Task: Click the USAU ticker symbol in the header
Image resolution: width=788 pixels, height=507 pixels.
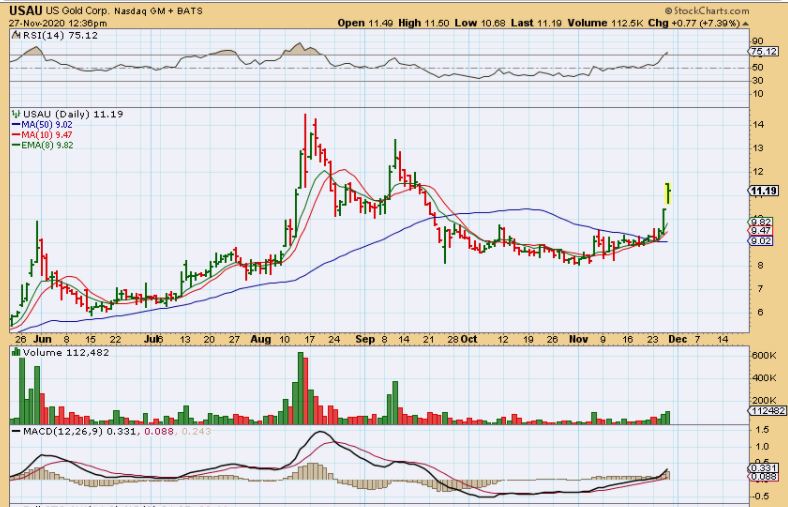Action: (x=26, y=11)
